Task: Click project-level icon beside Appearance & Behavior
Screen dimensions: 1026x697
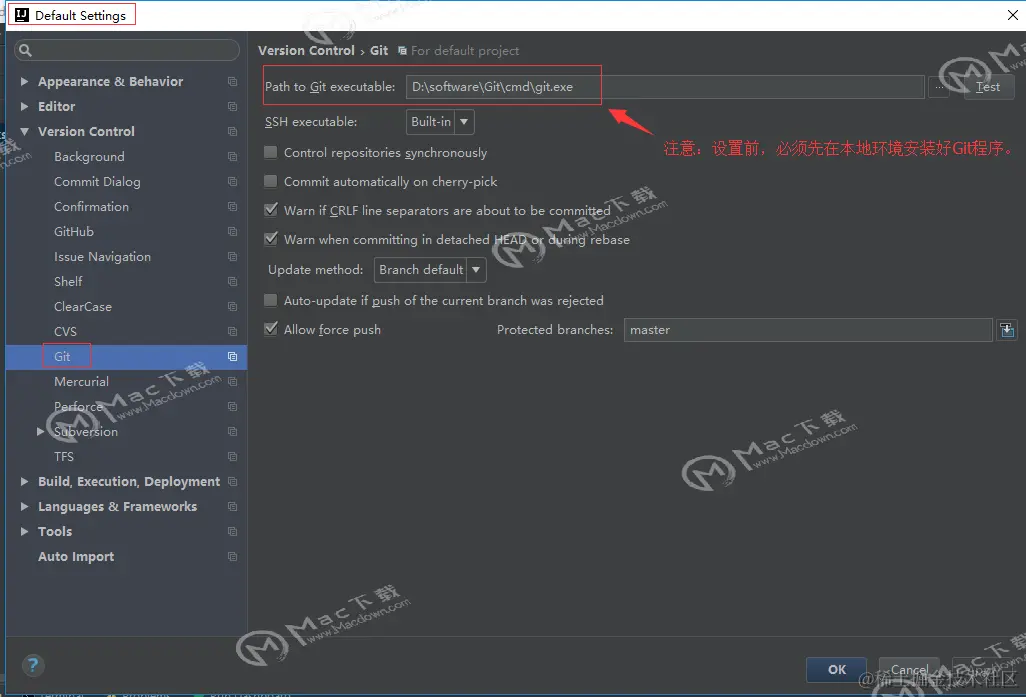Action: (x=232, y=82)
